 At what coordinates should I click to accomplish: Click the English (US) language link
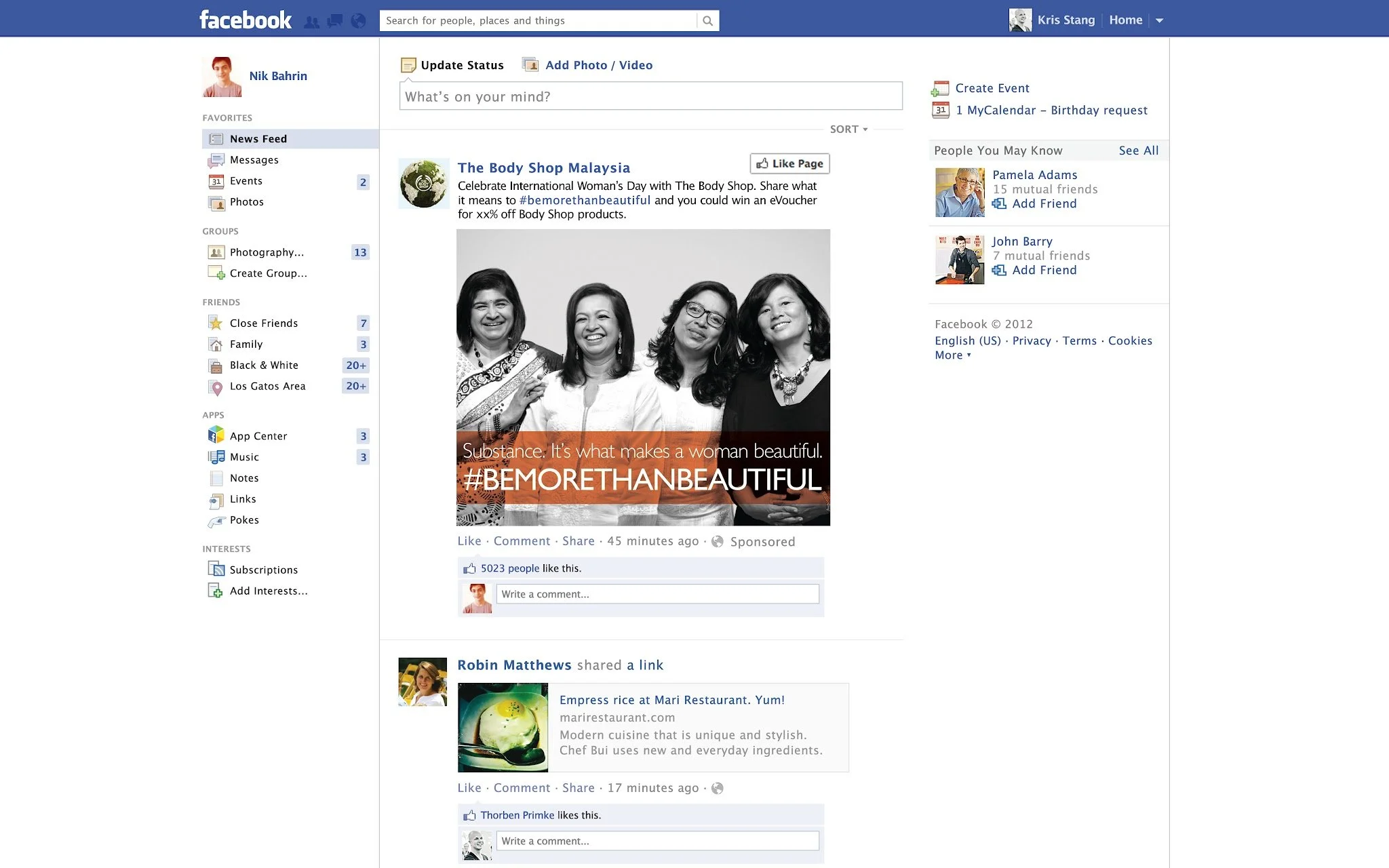tap(968, 340)
